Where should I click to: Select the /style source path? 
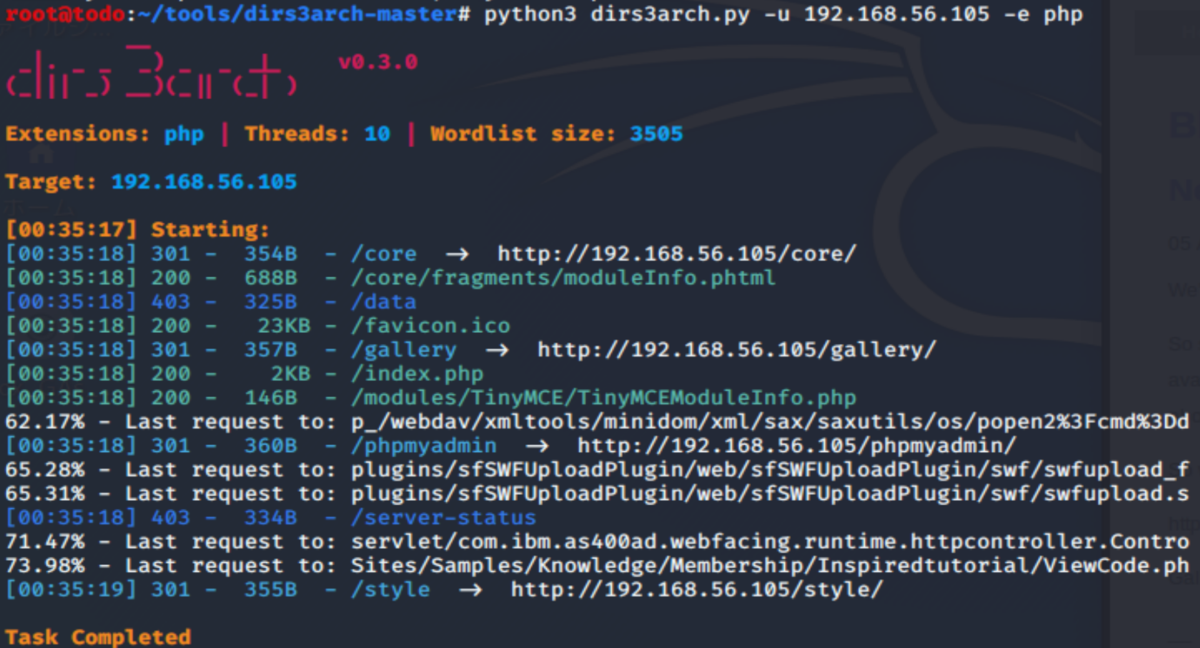click(x=390, y=590)
